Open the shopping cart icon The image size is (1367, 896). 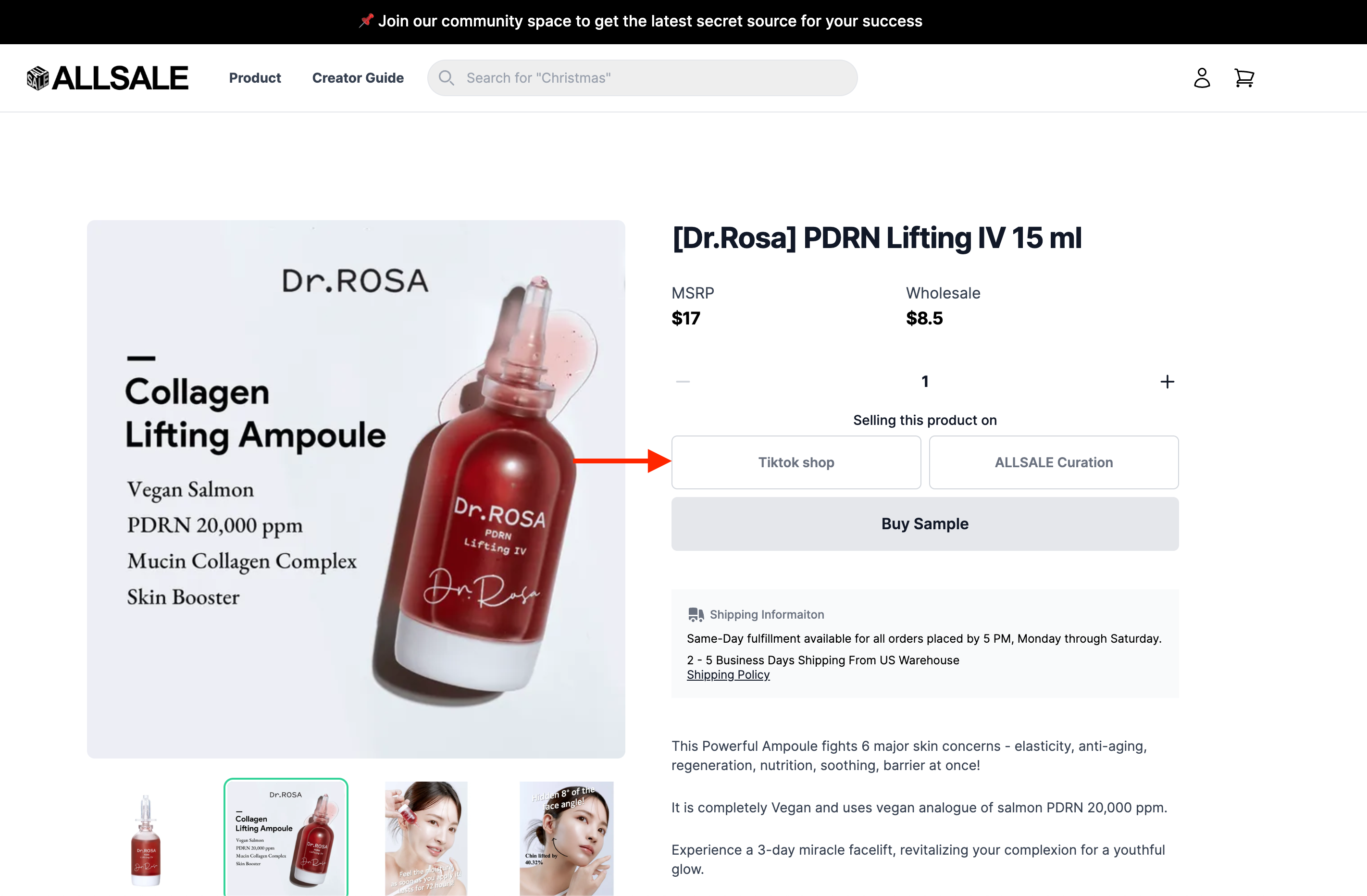point(1244,77)
